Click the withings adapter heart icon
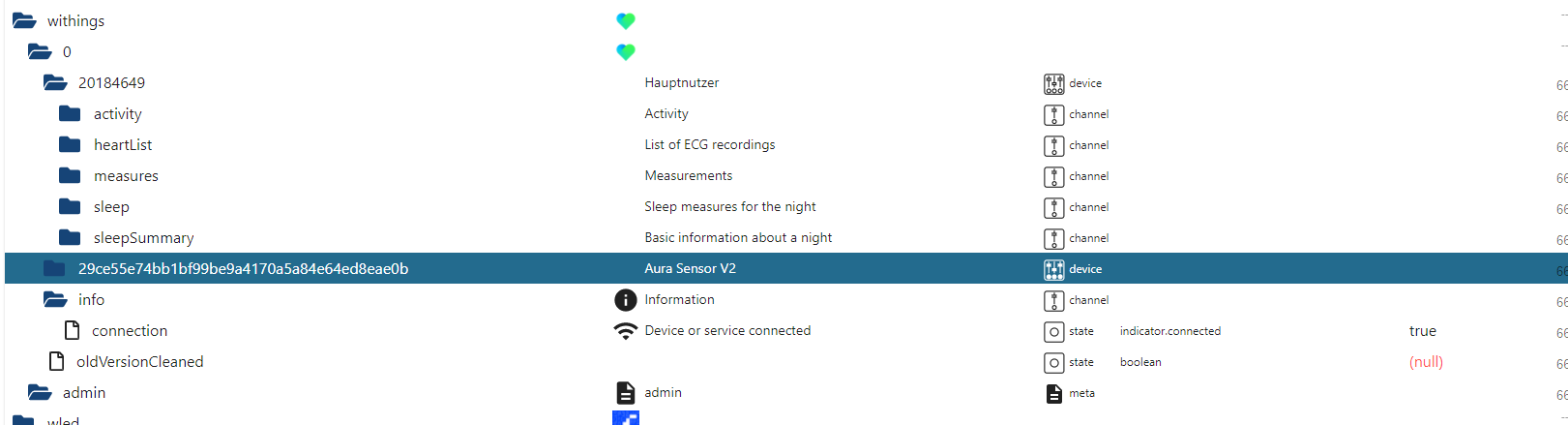This screenshot has width=1568, height=425. point(626,20)
